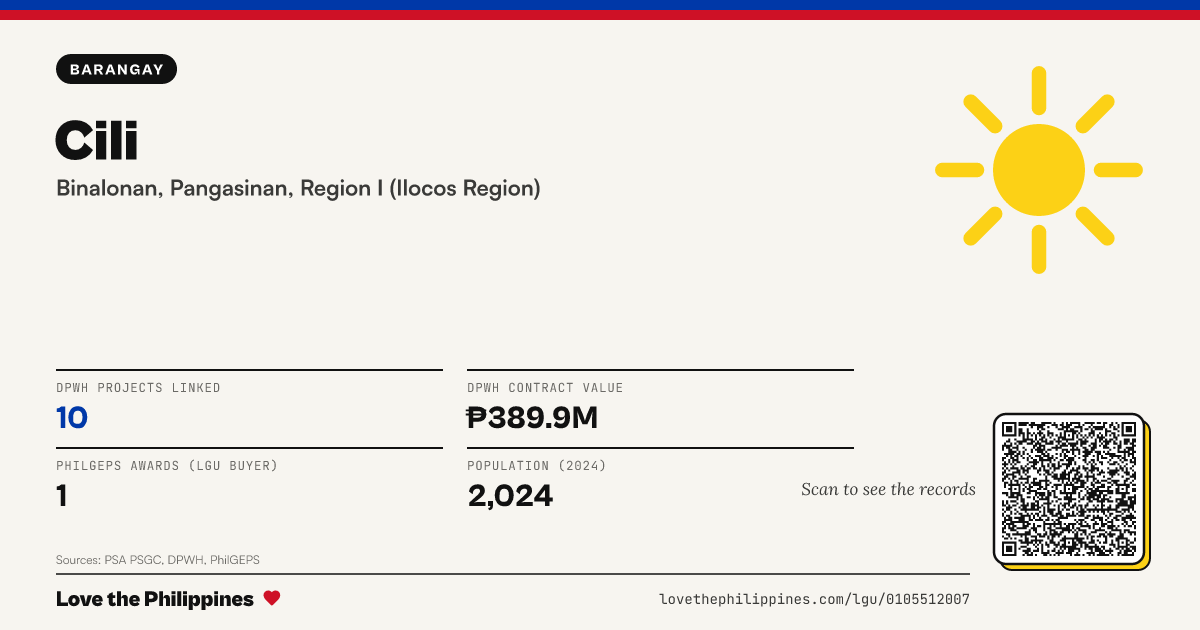
Task: Click the Sources: PSA PSGC, DPWH, PhilGEPS line
Action: pyautogui.click(x=158, y=560)
